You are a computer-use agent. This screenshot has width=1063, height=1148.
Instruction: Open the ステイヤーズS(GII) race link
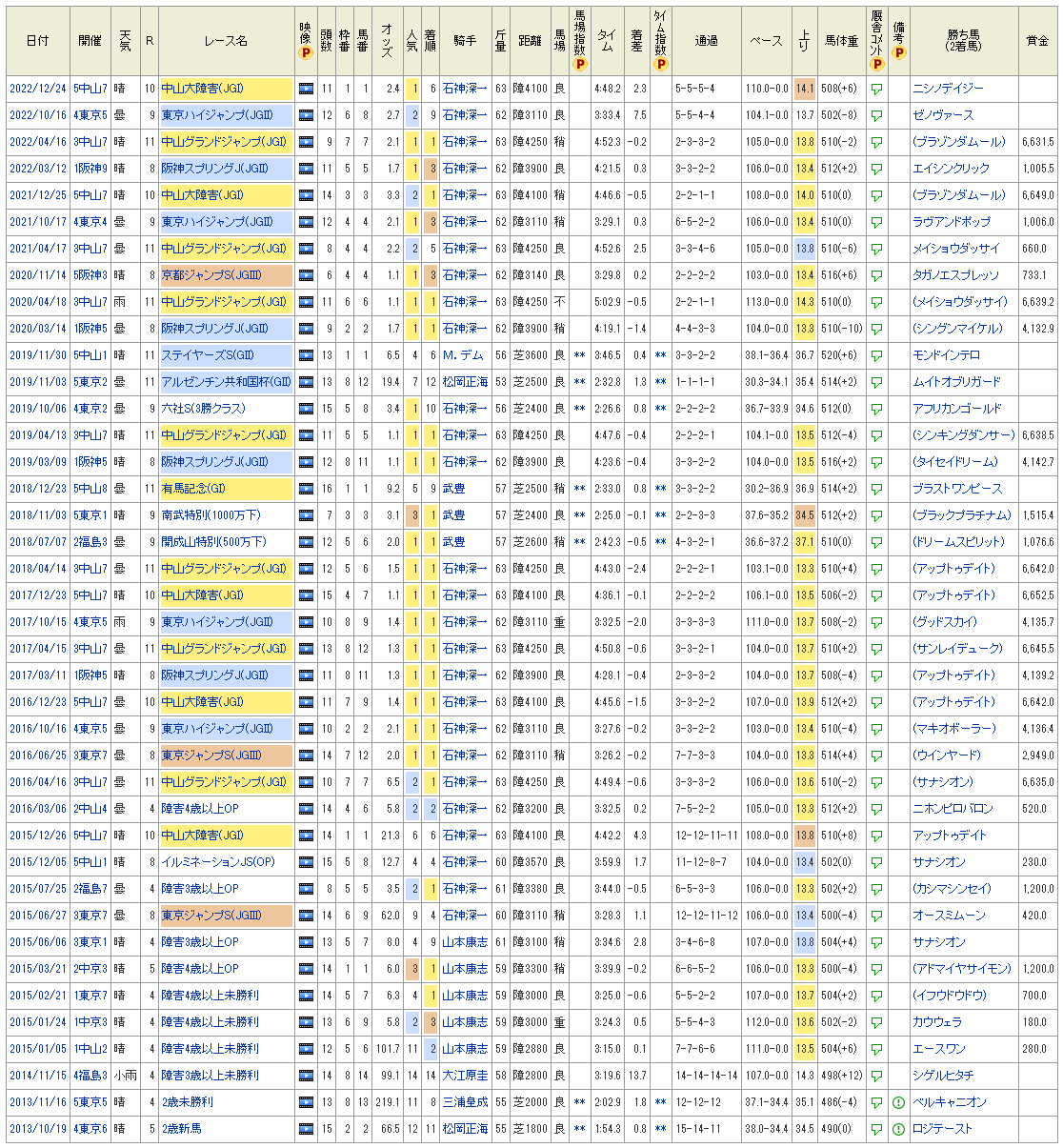point(208,355)
